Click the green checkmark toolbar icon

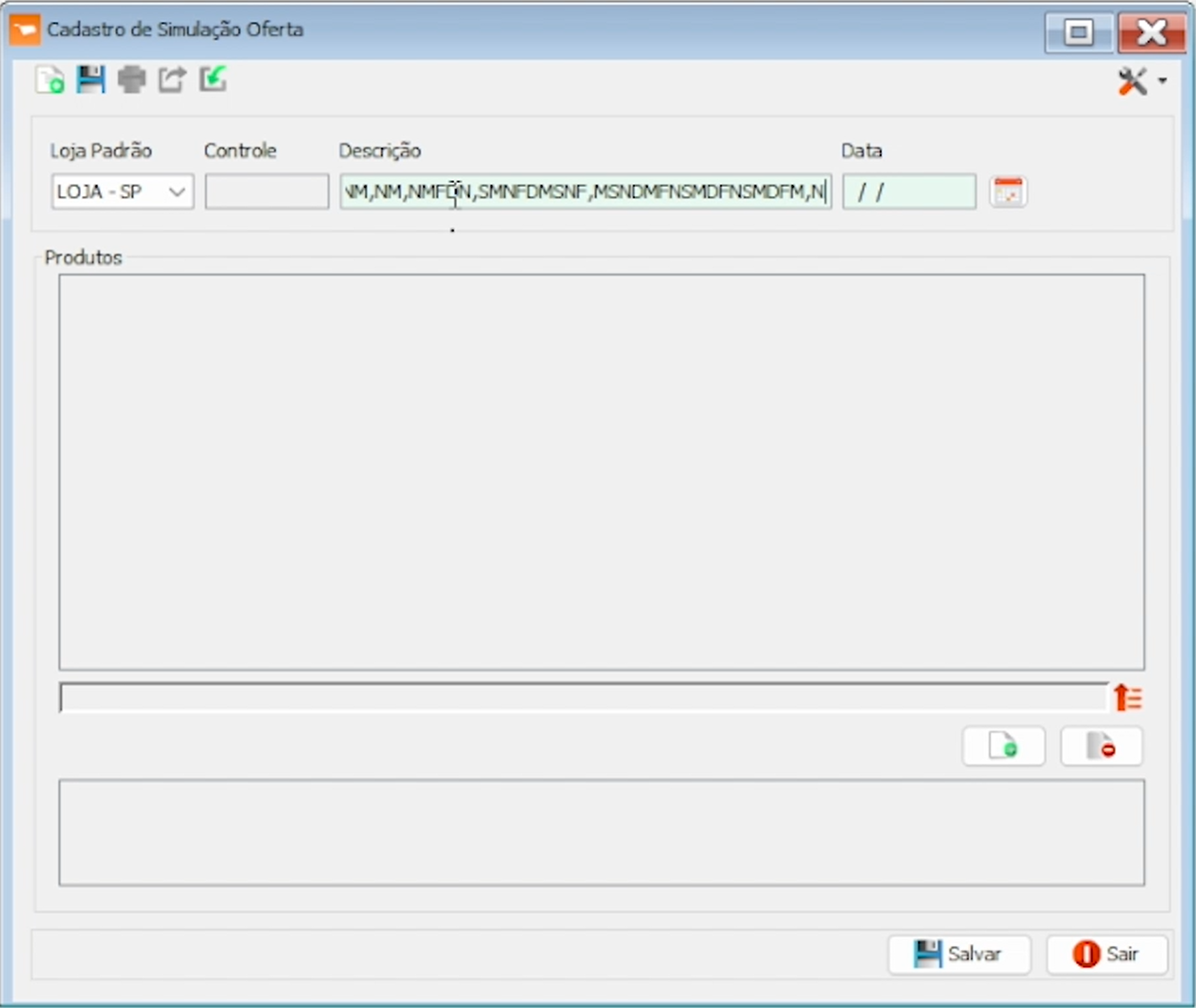tap(213, 79)
